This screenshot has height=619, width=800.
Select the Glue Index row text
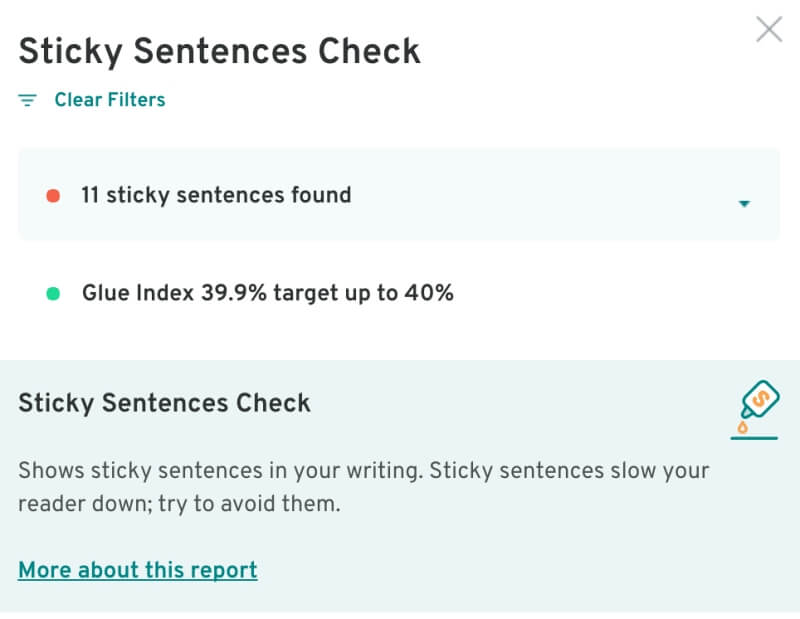(267, 294)
